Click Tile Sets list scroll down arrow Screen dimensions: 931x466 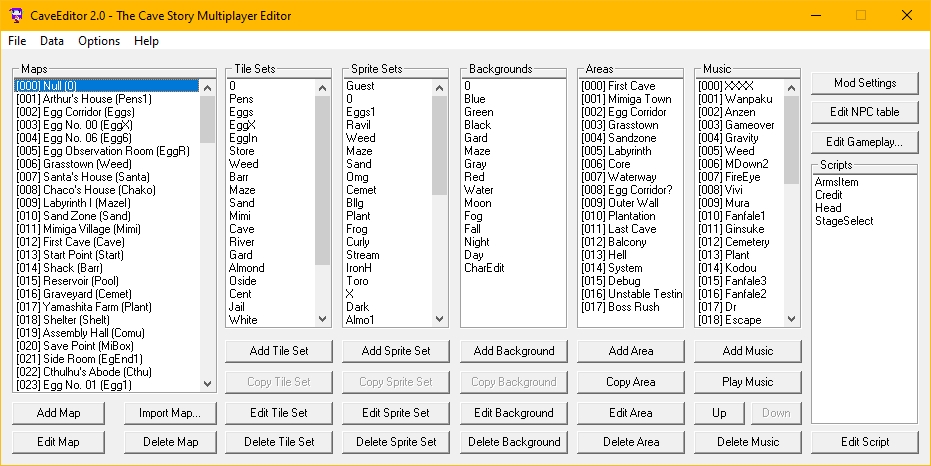pos(322,319)
